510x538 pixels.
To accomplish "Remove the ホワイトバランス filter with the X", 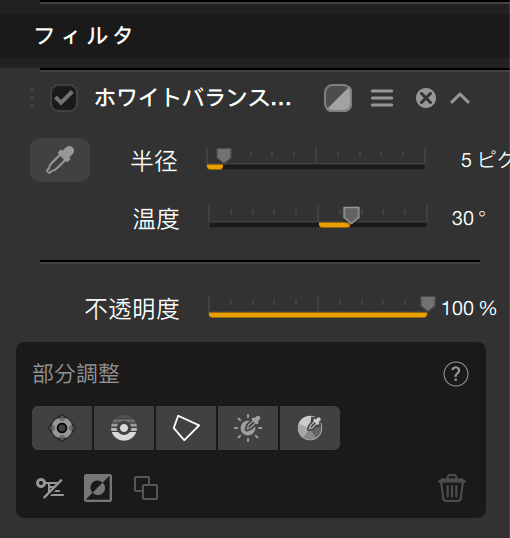I will [x=426, y=98].
